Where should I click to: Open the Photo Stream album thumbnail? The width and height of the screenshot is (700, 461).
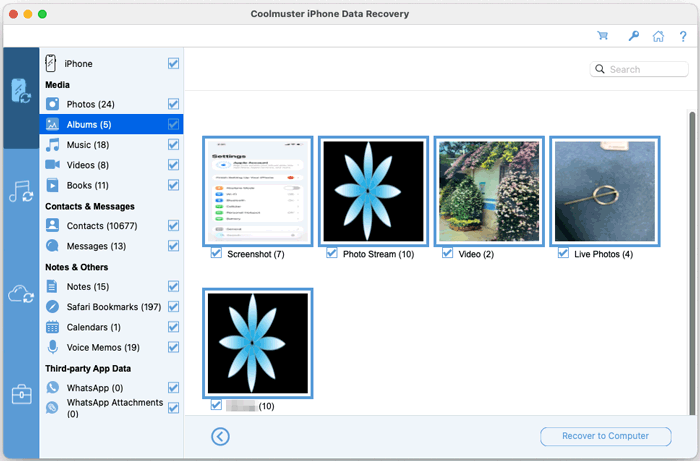coord(373,191)
